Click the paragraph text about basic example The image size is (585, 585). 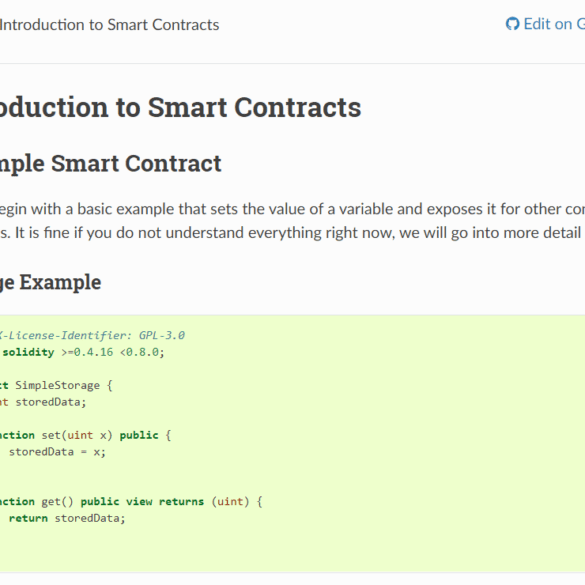(292, 209)
